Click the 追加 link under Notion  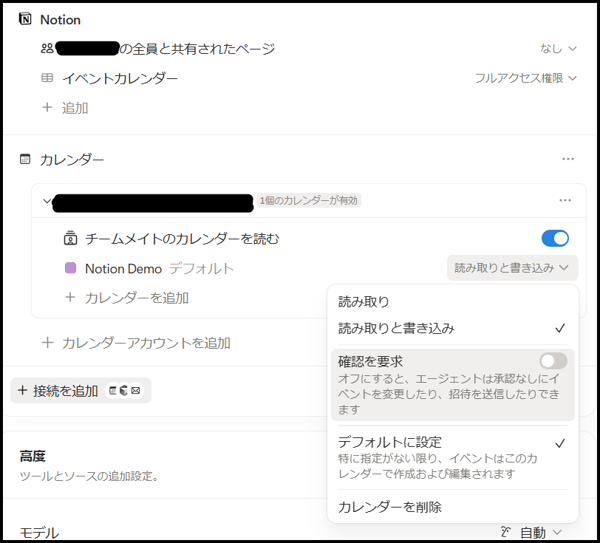[x=75, y=108]
